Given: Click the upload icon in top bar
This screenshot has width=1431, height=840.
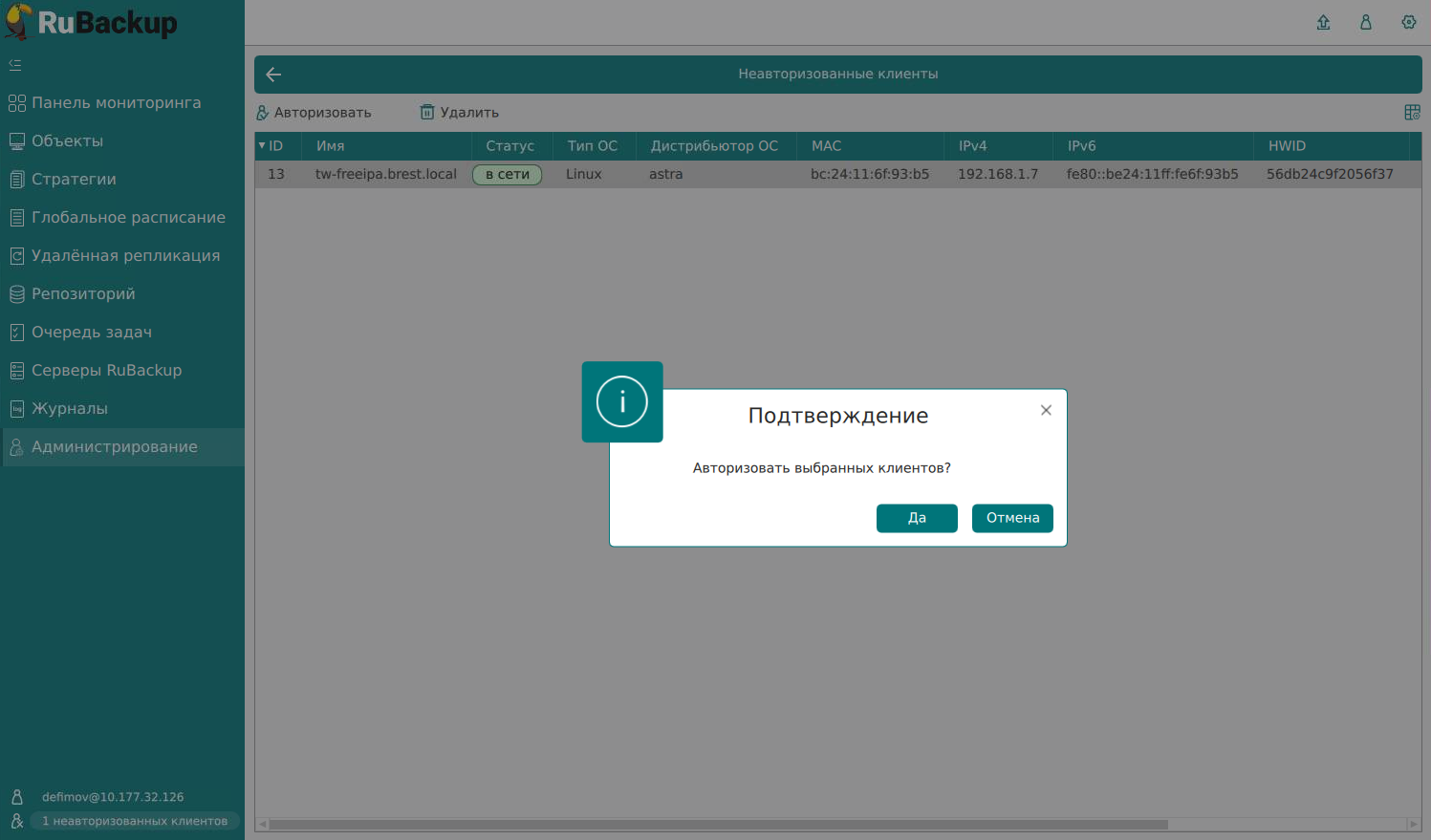Looking at the screenshot, I should (1323, 22).
